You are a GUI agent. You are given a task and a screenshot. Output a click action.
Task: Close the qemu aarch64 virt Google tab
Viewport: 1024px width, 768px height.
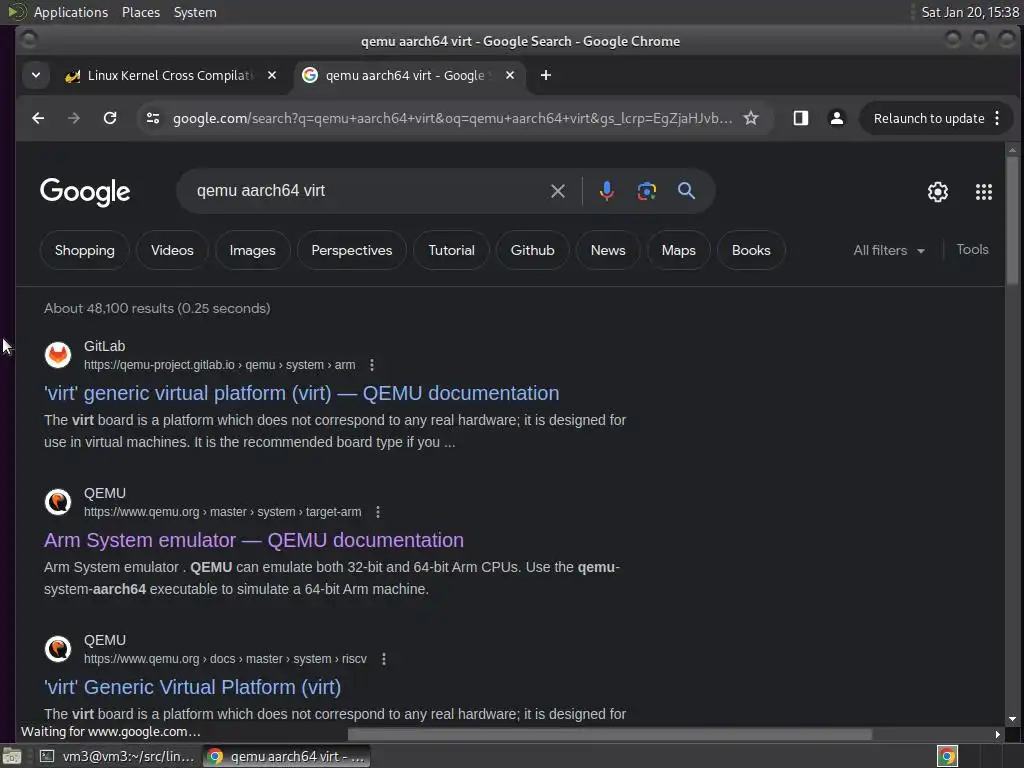click(510, 76)
